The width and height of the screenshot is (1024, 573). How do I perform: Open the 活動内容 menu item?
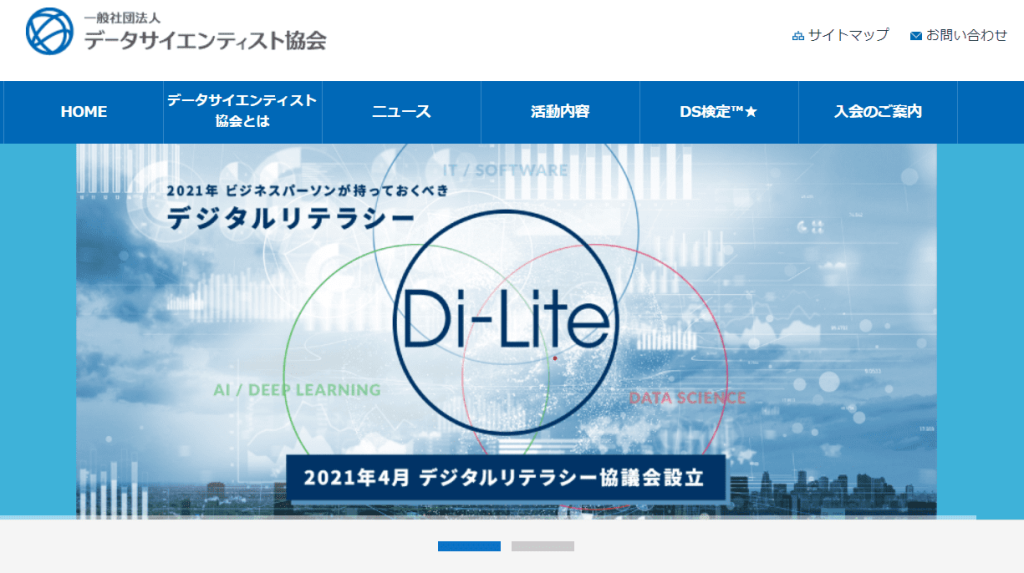point(560,112)
